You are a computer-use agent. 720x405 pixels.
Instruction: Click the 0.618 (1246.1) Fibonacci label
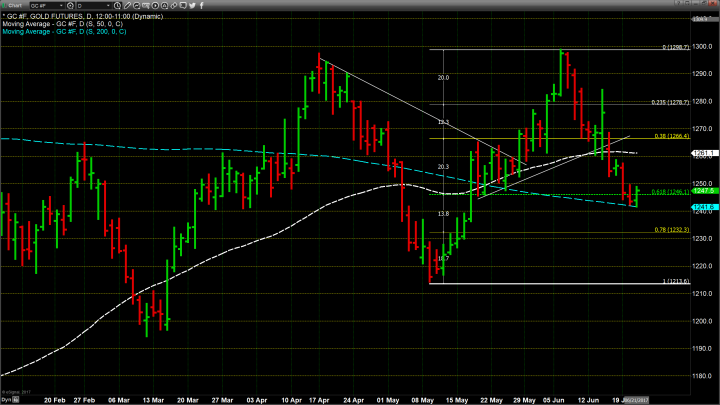pyautogui.click(x=670, y=192)
